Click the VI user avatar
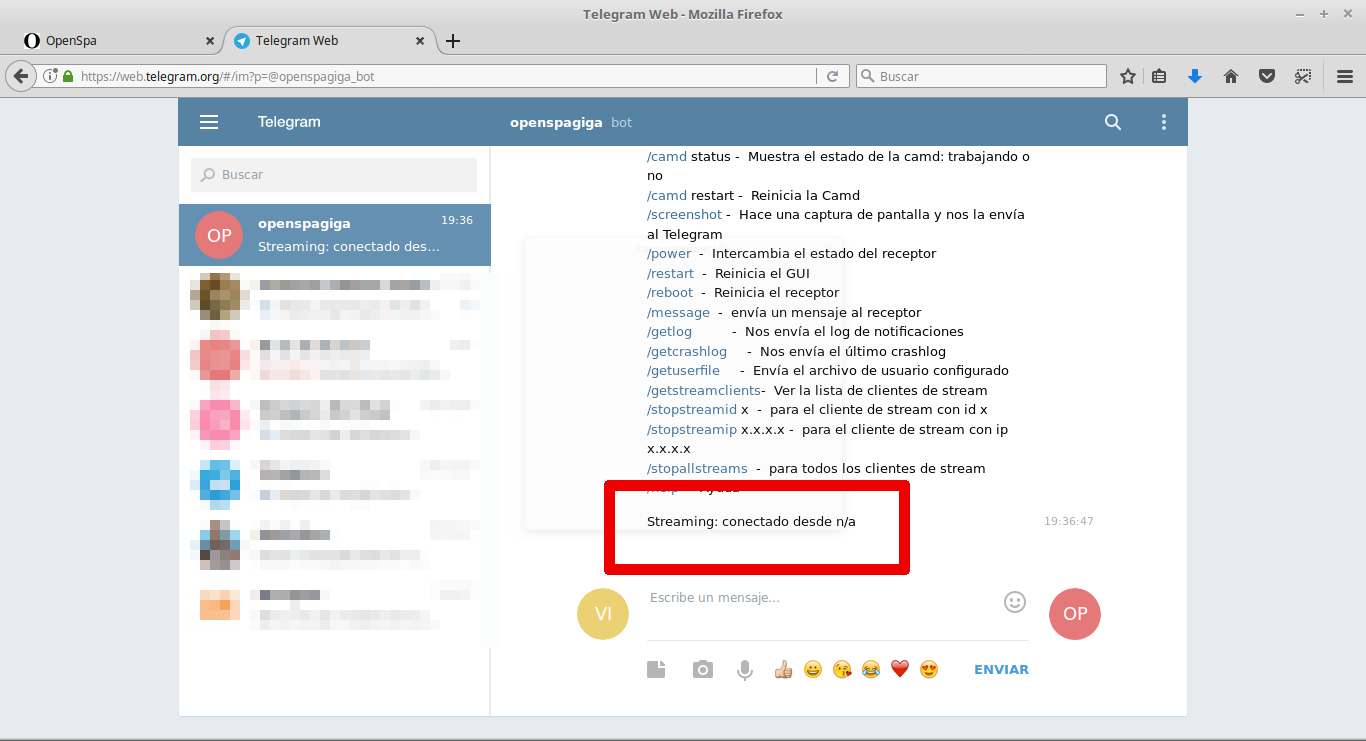 click(603, 614)
